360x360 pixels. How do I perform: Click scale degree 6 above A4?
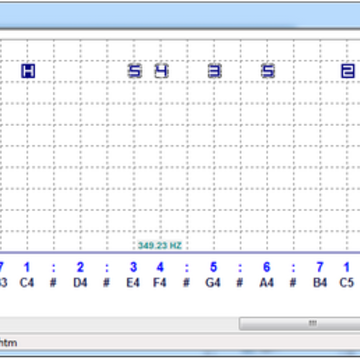[267, 267]
